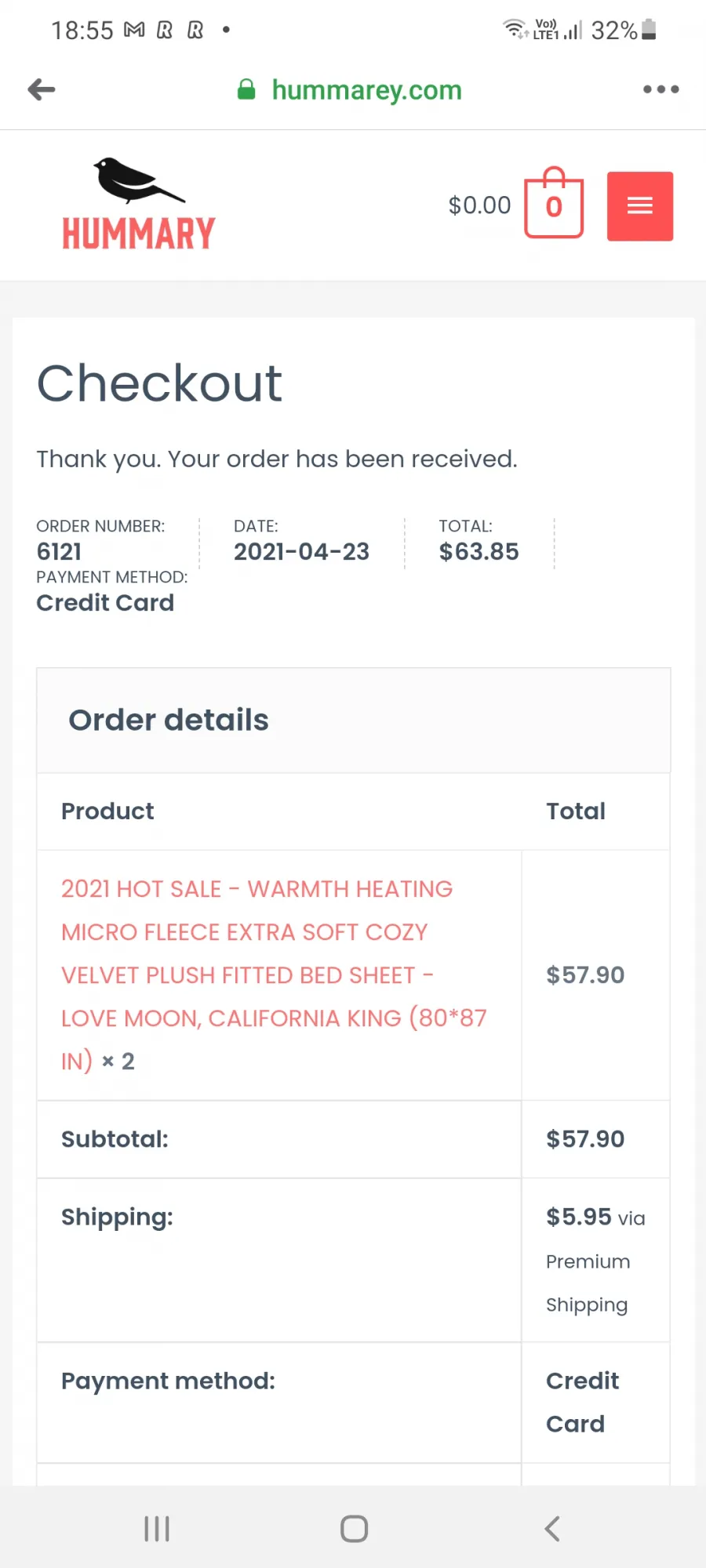Tap the Premium Shipping cost cell

coord(595,1260)
